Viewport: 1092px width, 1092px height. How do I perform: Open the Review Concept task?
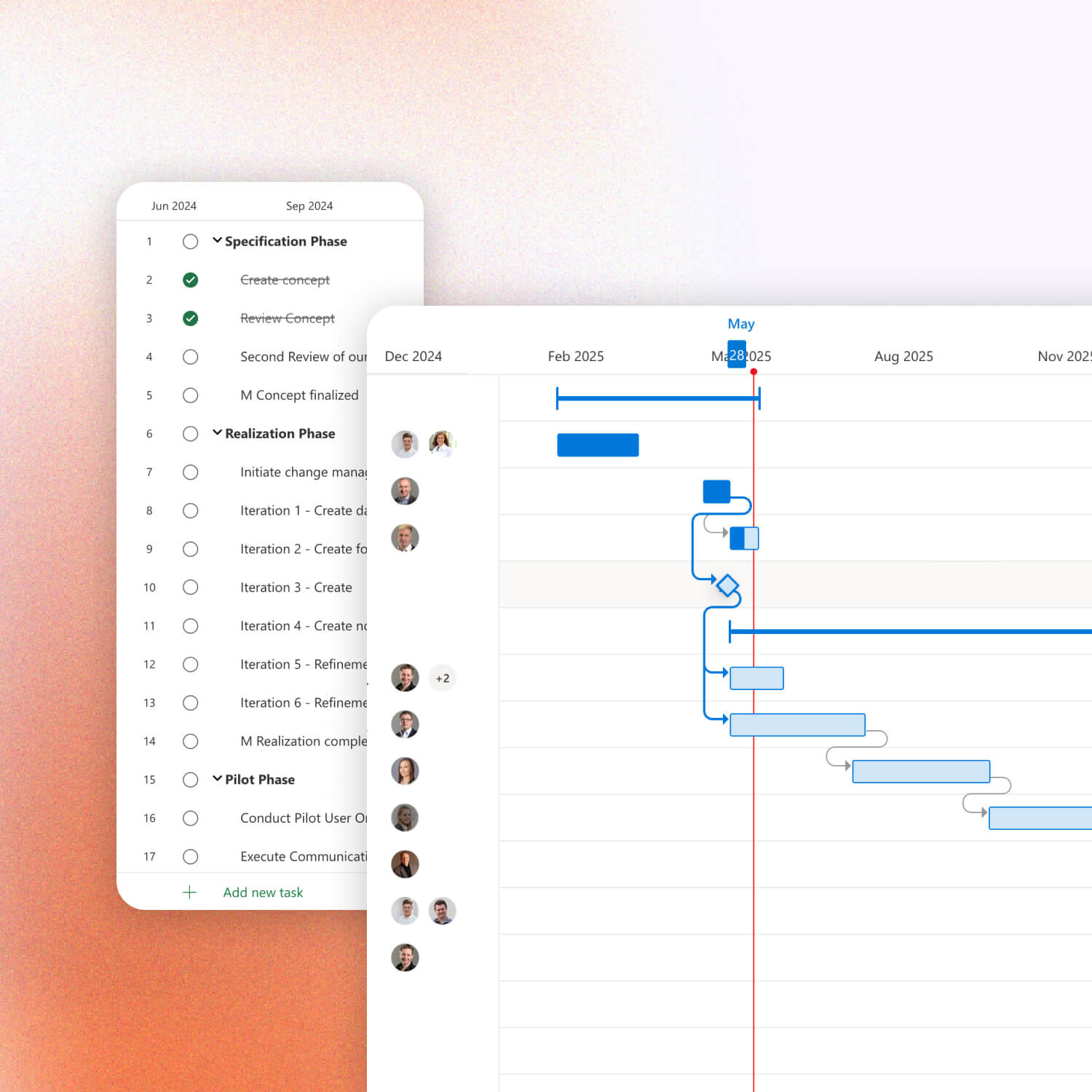[288, 318]
